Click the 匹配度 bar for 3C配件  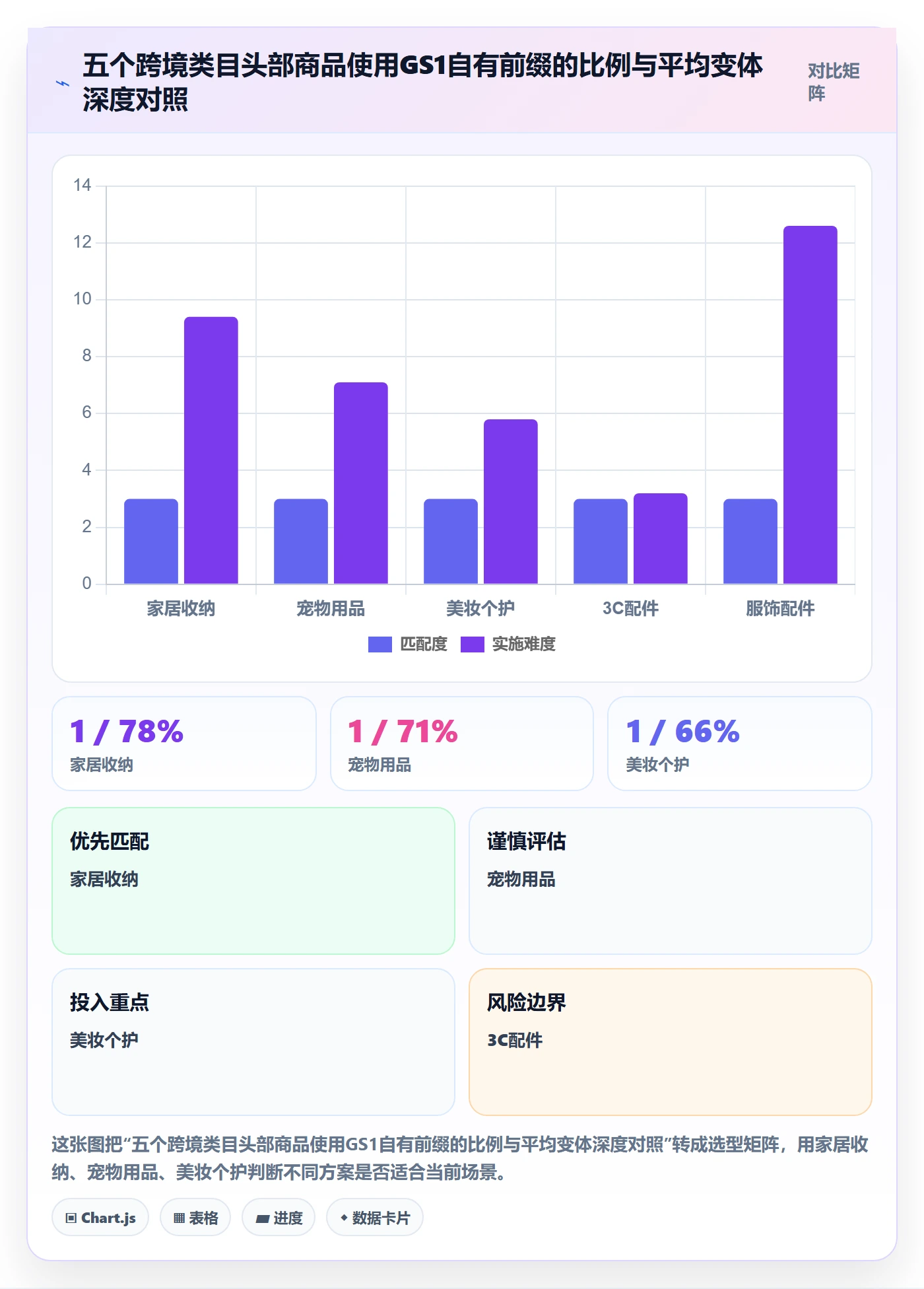pos(601,541)
